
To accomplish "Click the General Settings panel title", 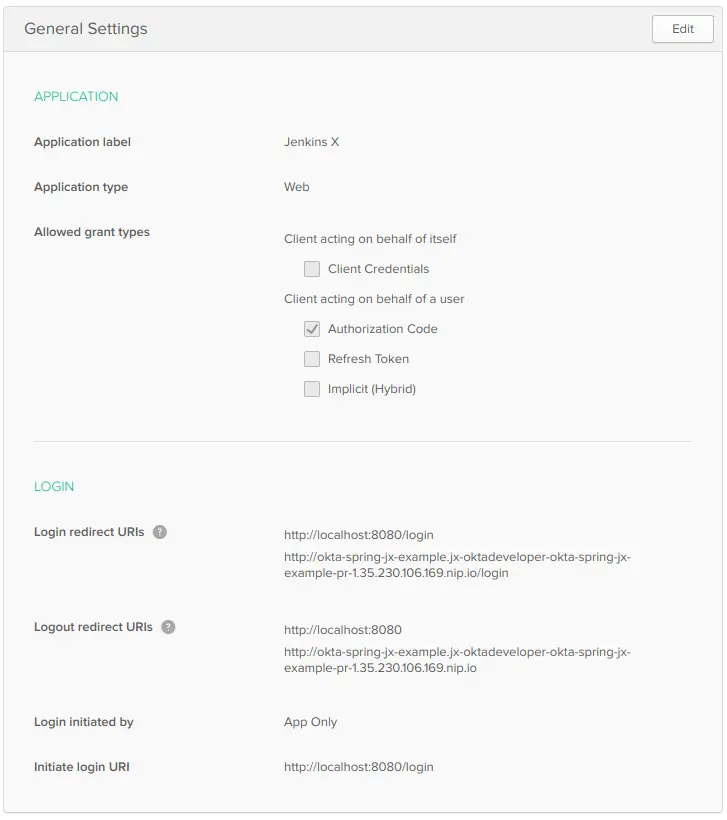I will (86, 29).
